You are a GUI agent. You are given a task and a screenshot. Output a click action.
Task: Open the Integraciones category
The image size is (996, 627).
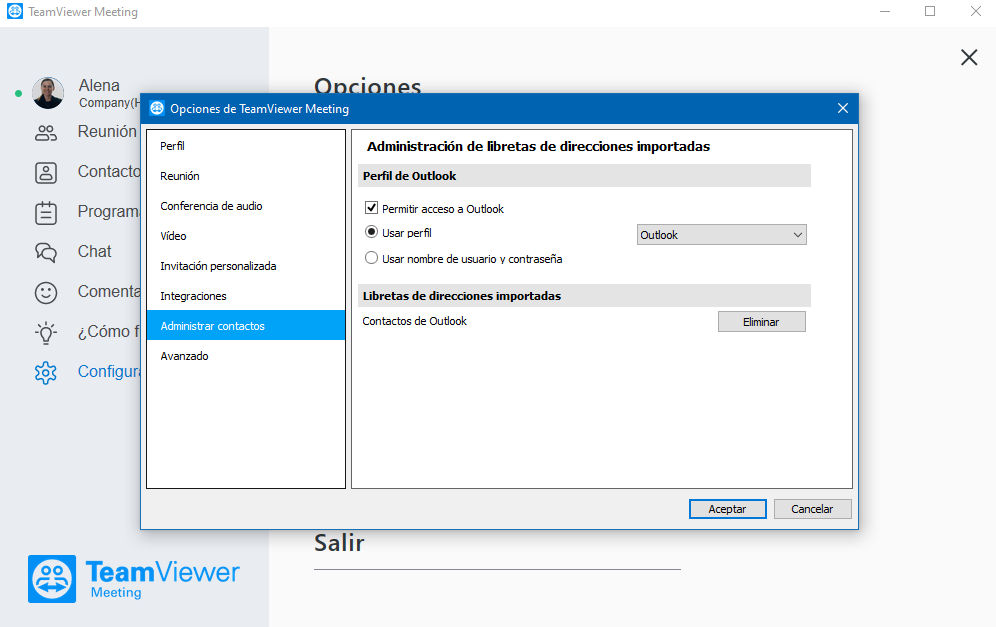(x=246, y=296)
